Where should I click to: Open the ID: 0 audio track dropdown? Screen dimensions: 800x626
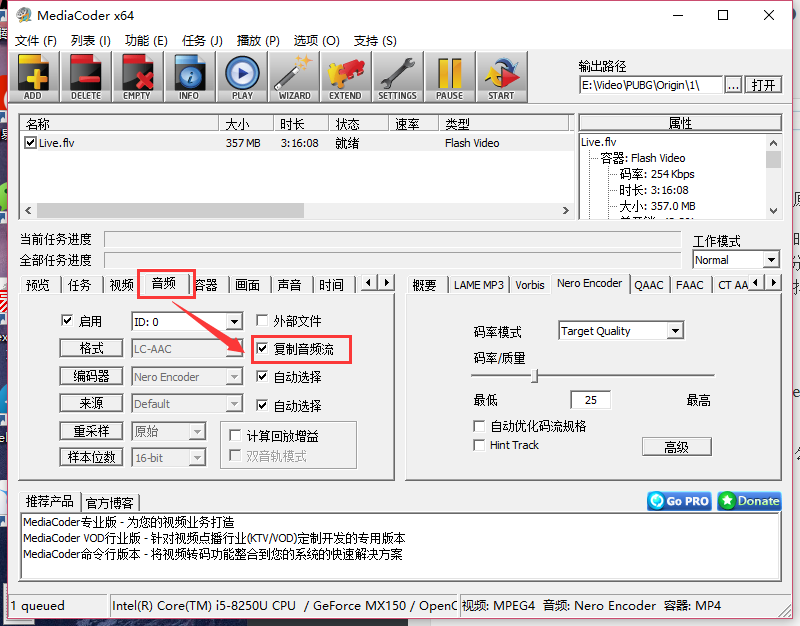point(234,322)
